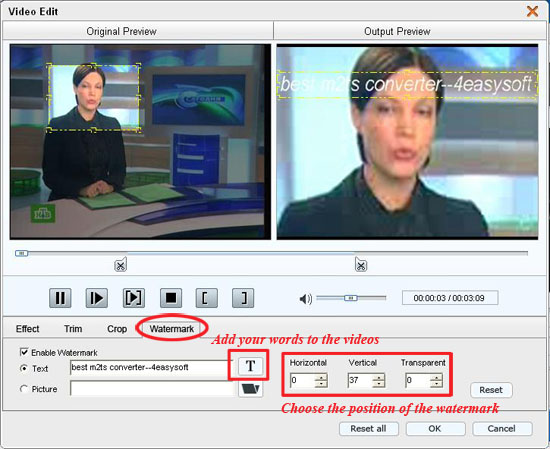
Task: Set trim end with right bracket button
Action: (x=243, y=298)
